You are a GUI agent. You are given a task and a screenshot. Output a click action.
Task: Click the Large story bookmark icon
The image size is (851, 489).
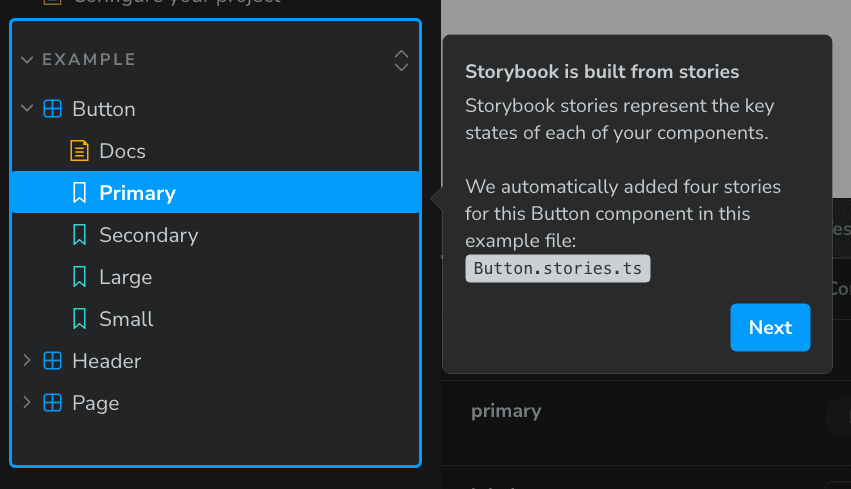point(79,277)
